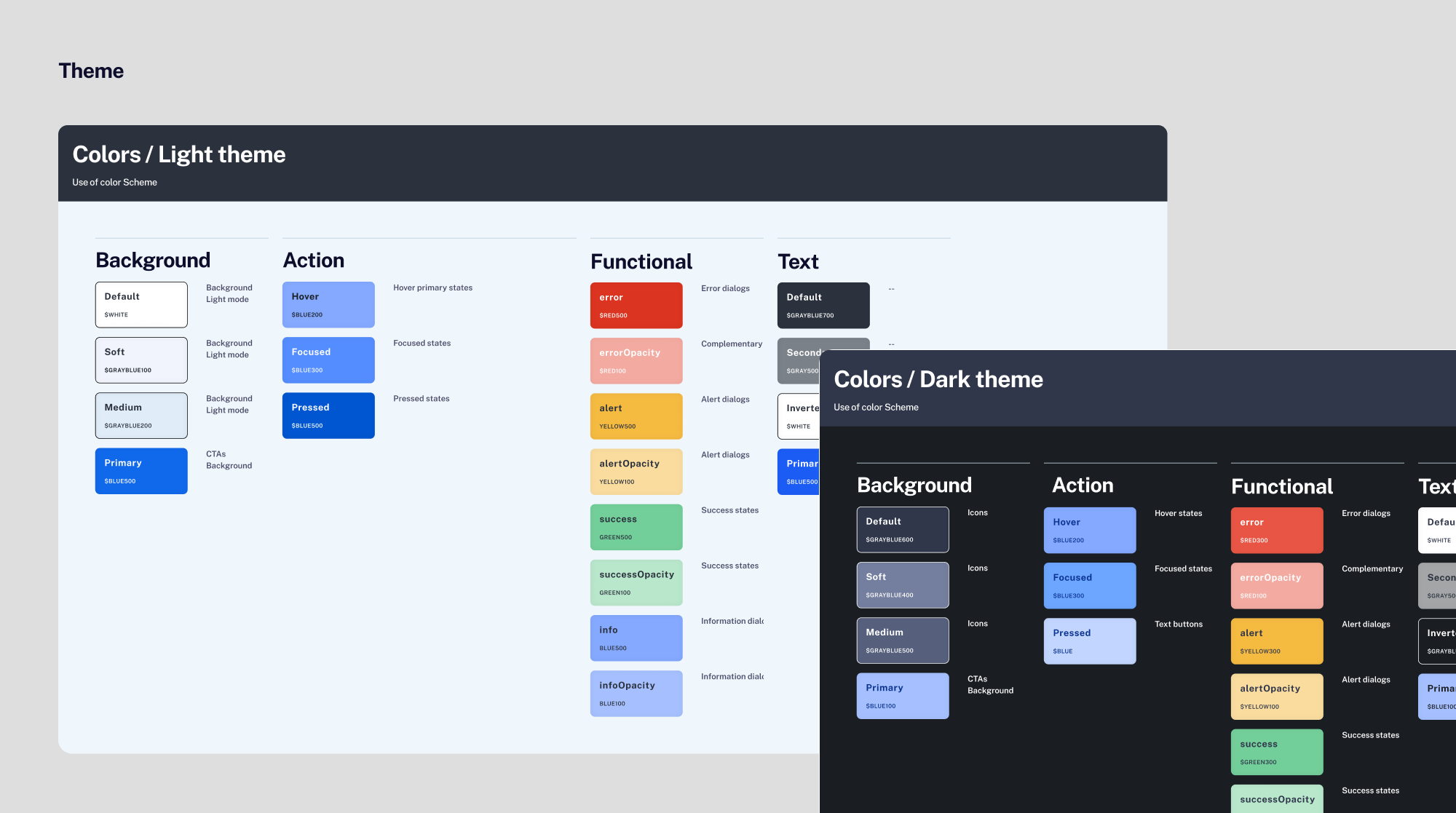Click the light theme Medium $GRAYBLUE200 swatch

[141, 416]
